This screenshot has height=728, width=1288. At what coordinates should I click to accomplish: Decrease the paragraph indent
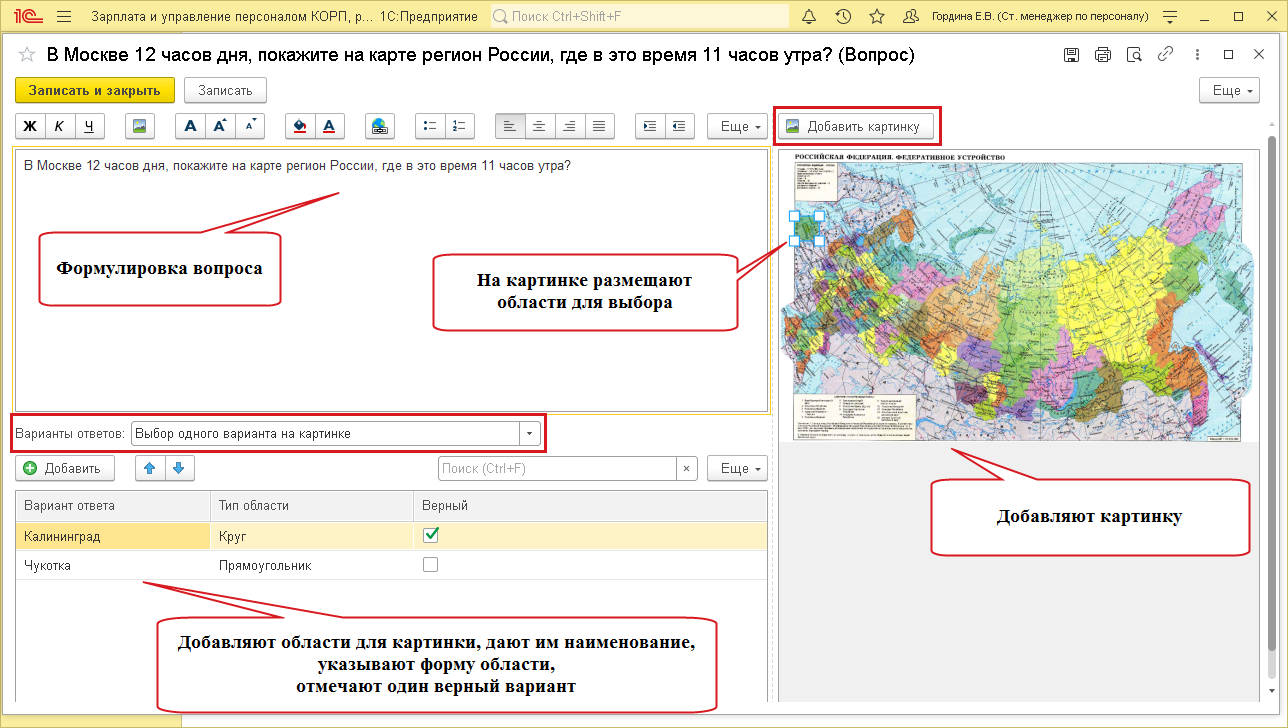tap(680, 126)
